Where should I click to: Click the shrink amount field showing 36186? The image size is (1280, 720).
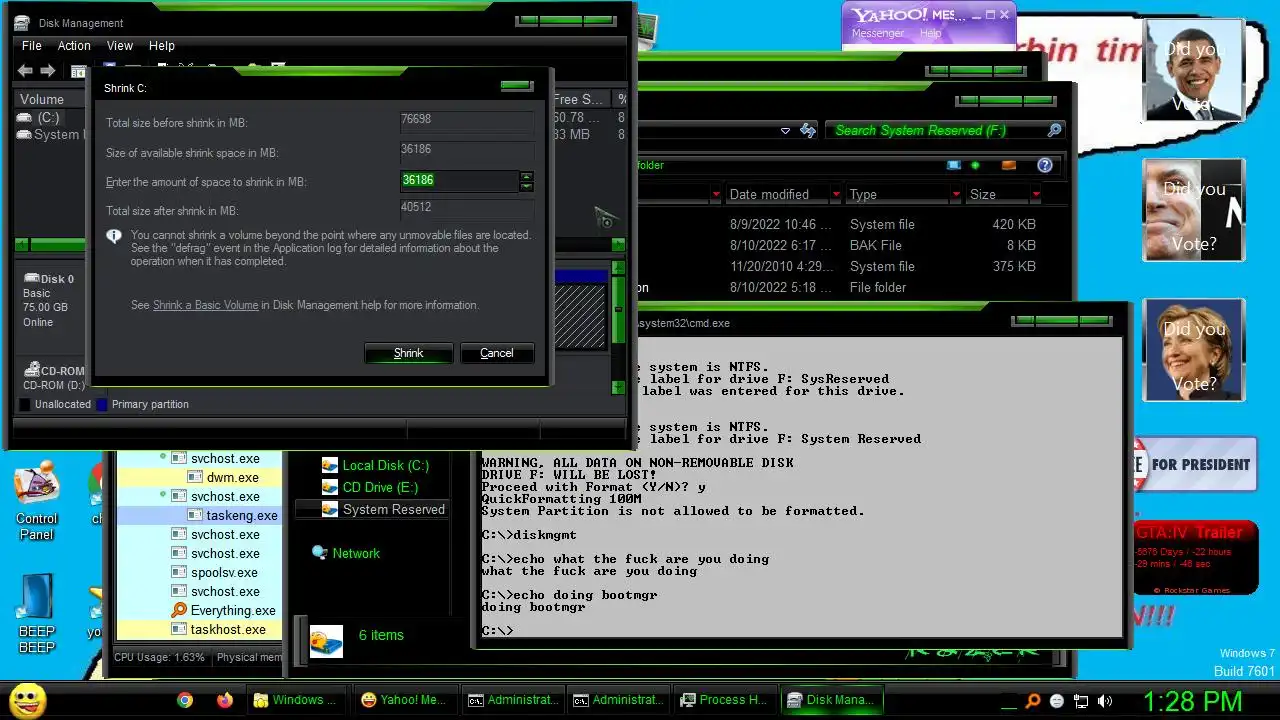(459, 180)
